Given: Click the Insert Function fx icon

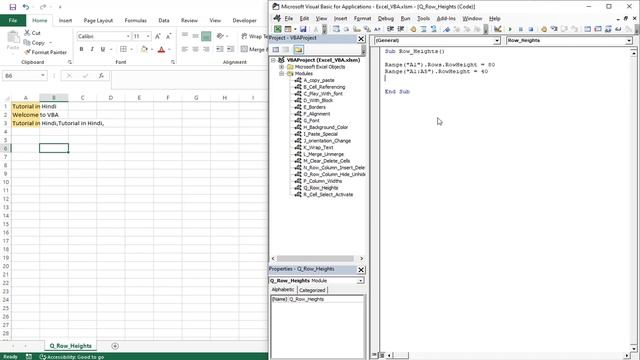Looking at the screenshot, I should pos(101,76).
